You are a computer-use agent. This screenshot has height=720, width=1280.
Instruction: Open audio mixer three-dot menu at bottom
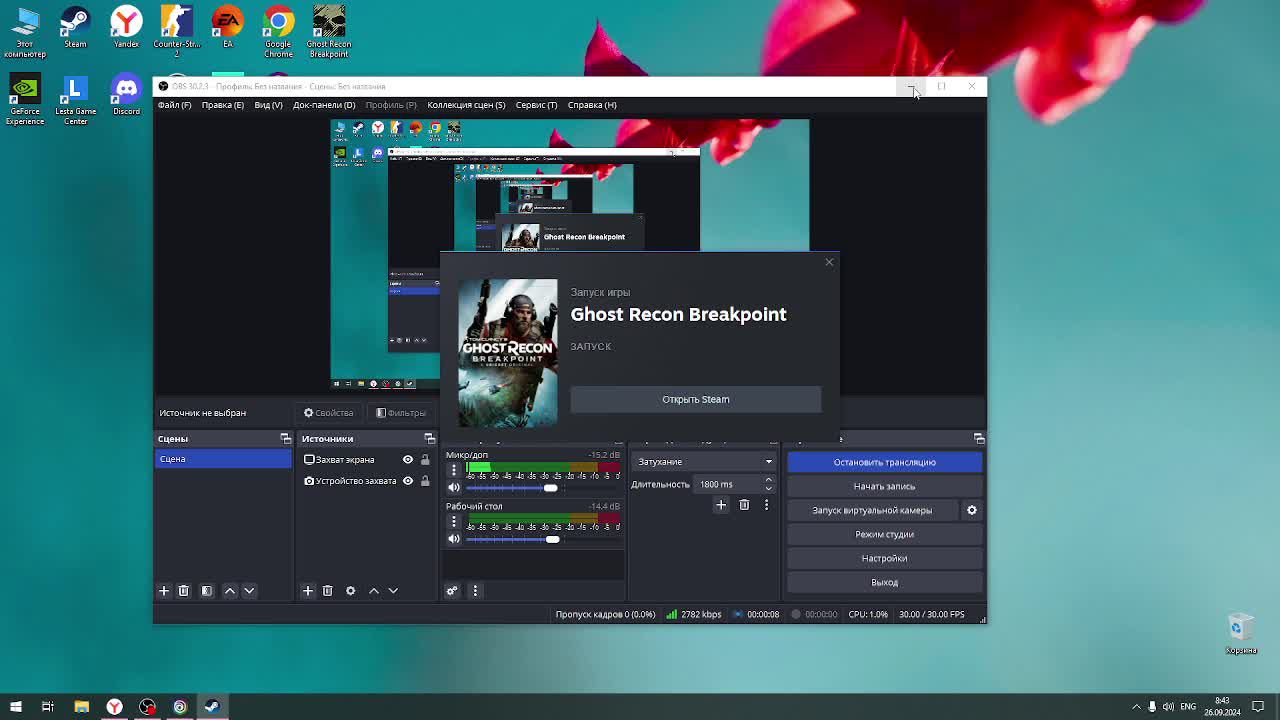(x=475, y=591)
